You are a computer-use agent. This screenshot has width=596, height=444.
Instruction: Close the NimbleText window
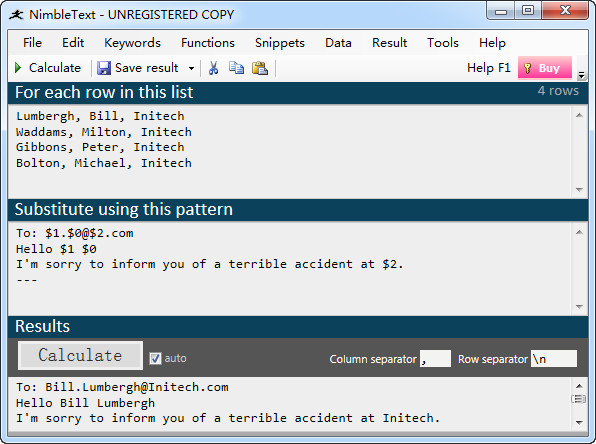coord(565,11)
